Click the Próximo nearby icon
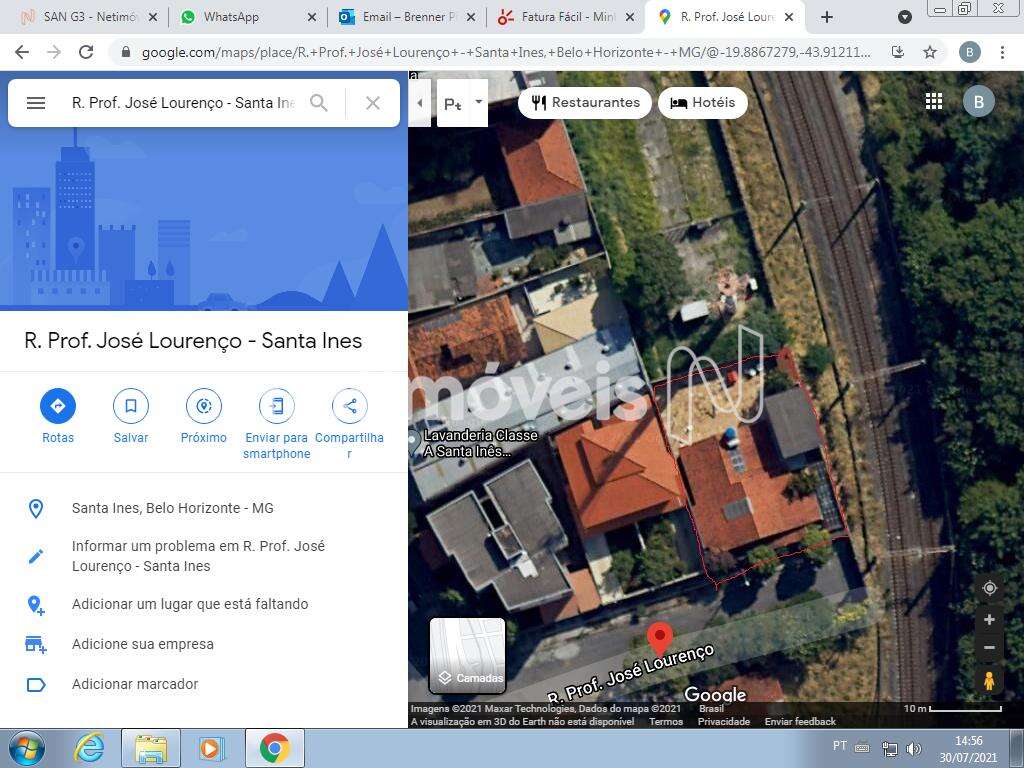Image resolution: width=1024 pixels, height=768 pixels. coord(204,406)
